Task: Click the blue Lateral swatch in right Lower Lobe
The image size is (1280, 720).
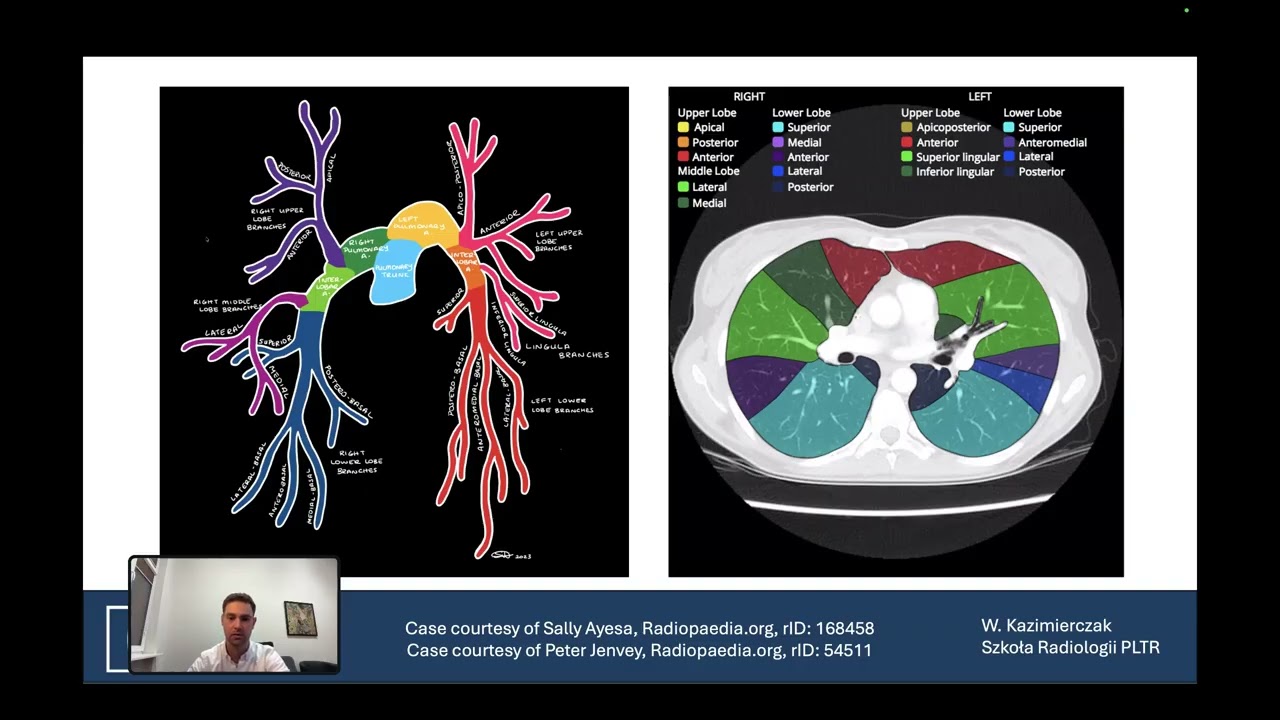Action: (778, 172)
